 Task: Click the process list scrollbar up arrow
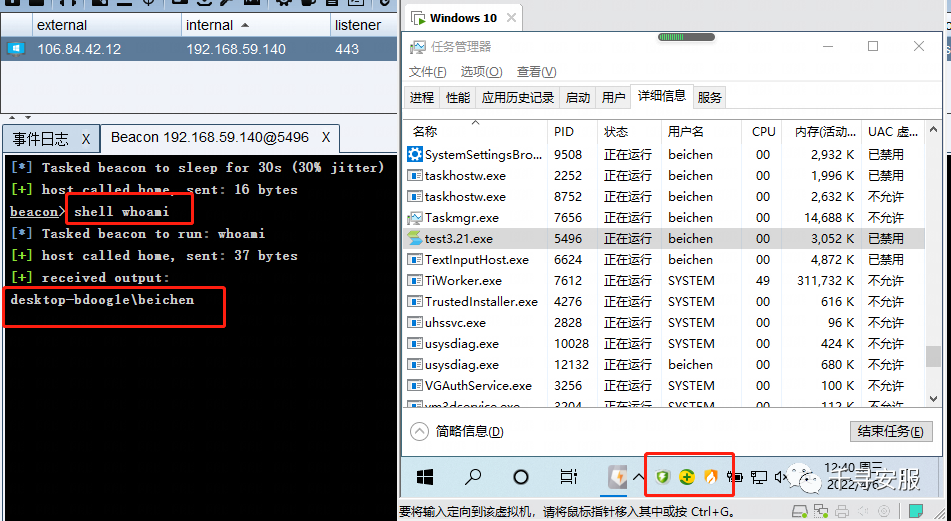click(x=933, y=130)
